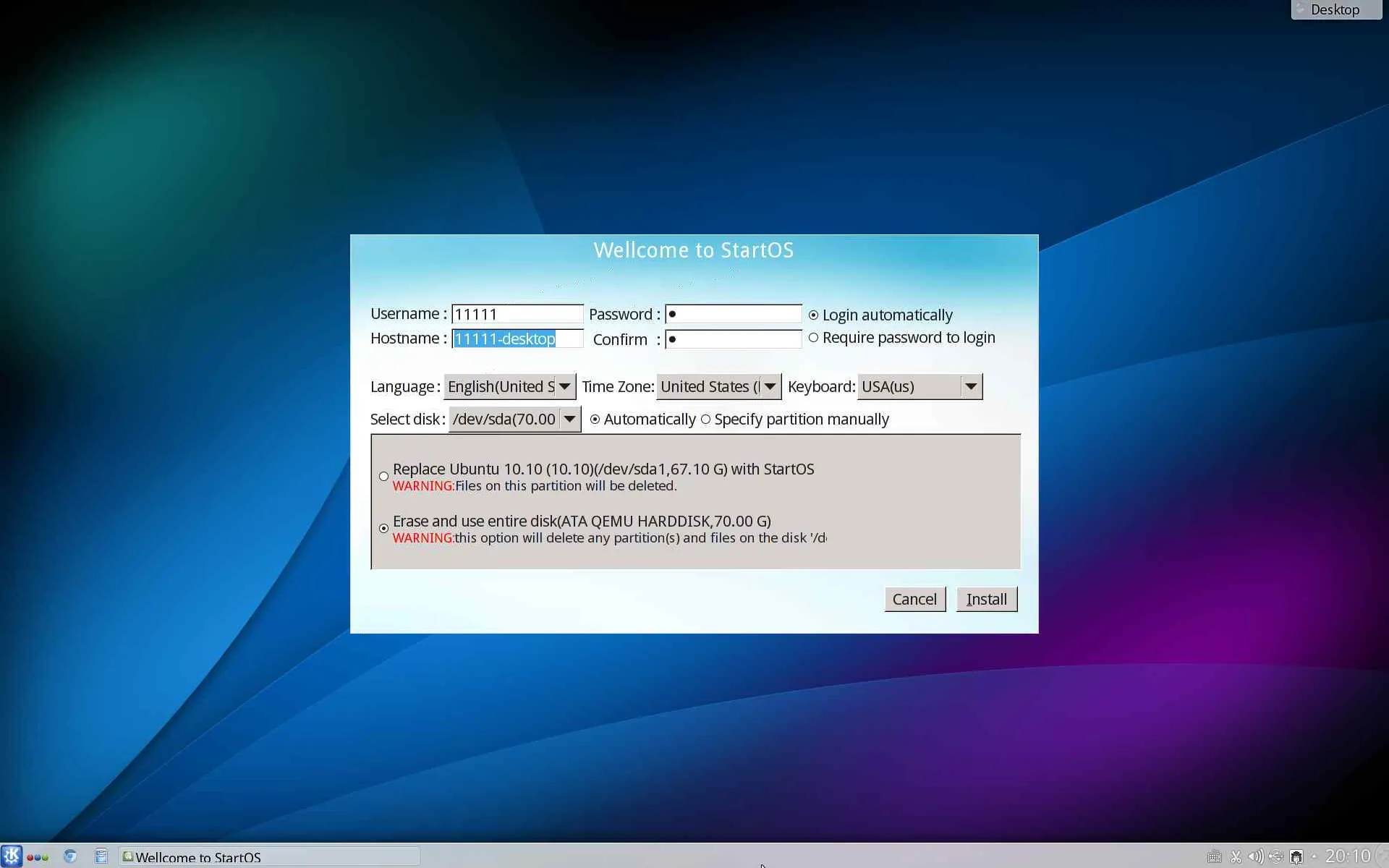The image size is (1389, 868).
Task: Select the Login automatically option
Action: (x=814, y=315)
